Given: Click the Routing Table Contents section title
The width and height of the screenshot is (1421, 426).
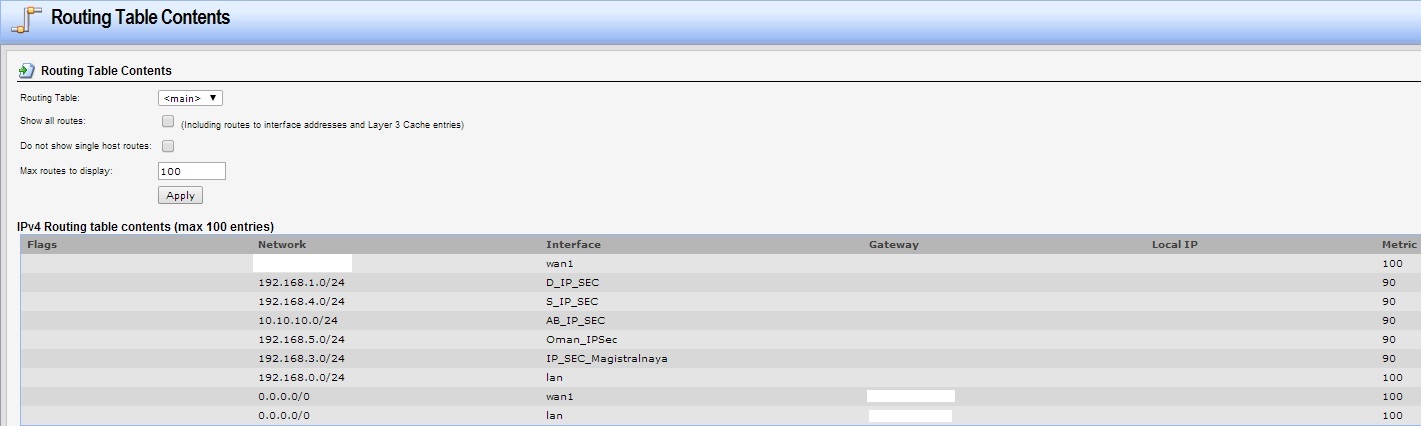Looking at the screenshot, I should pos(106,71).
